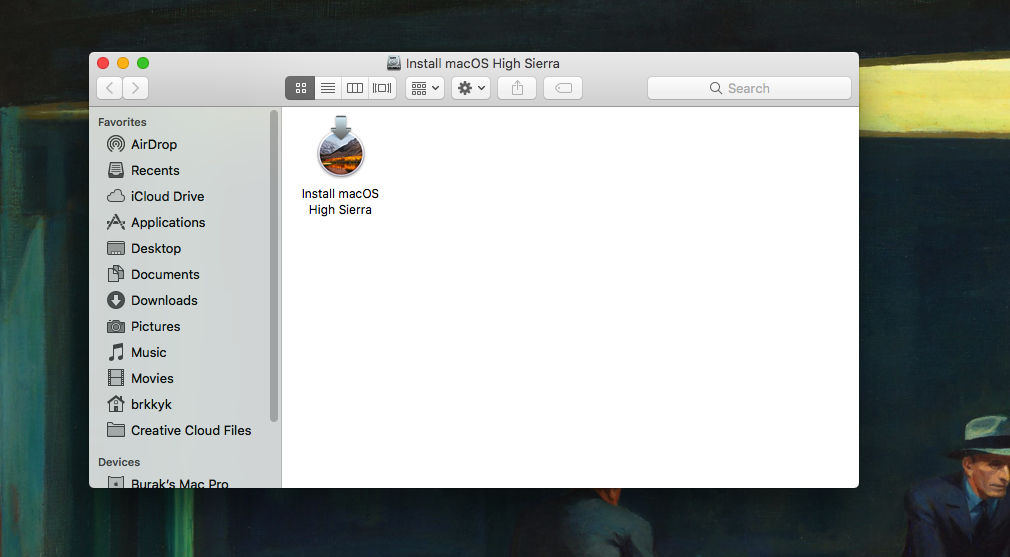The width and height of the screenshot is (1010, 557).
Task: Click the Documents sidebar icon
Action: (116, 274)
